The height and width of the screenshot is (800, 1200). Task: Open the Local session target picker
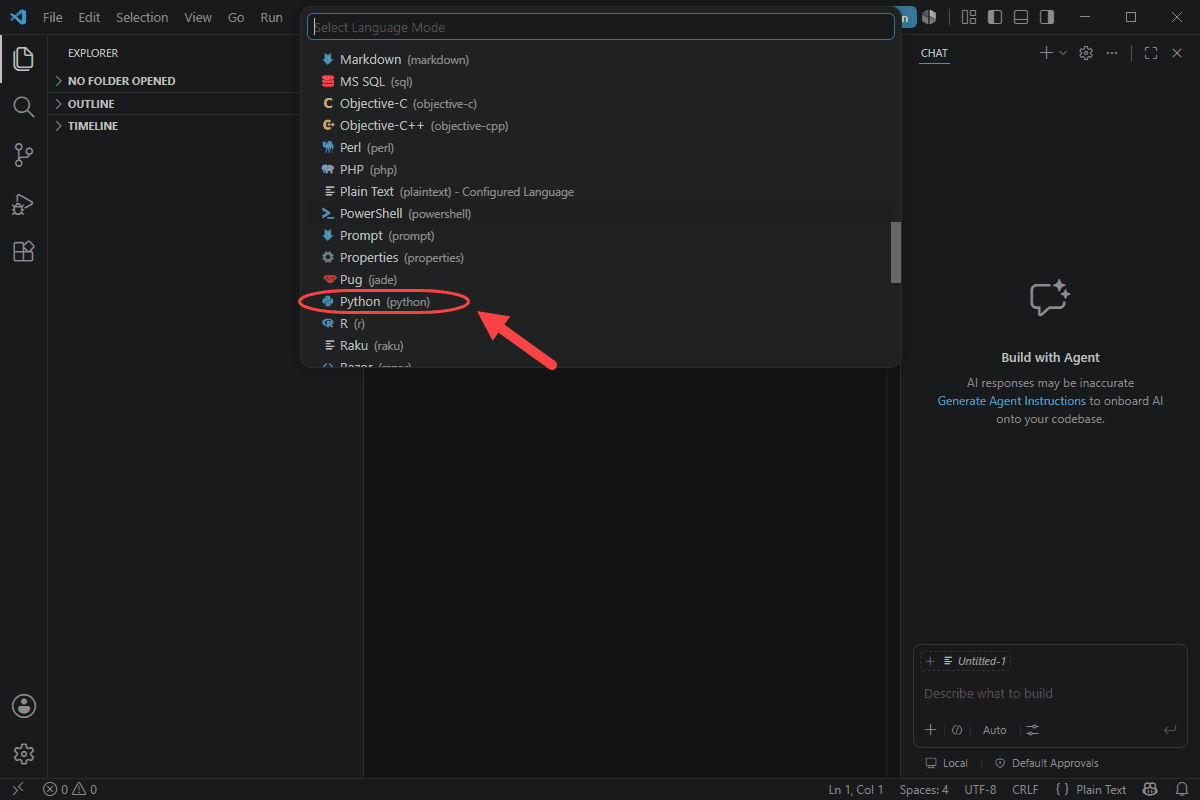[x=946, y=763]
